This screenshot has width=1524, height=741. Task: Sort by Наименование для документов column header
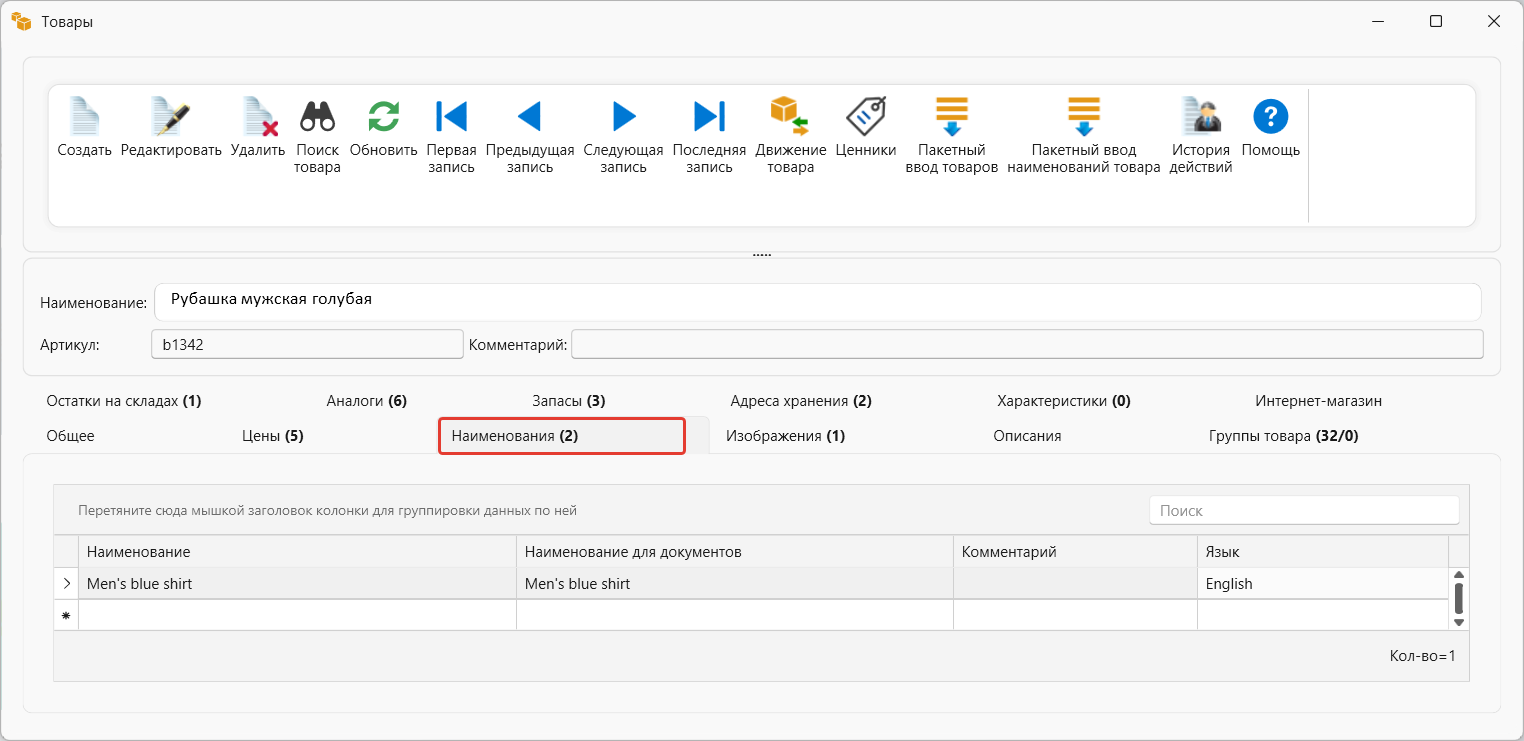[735, 552]
